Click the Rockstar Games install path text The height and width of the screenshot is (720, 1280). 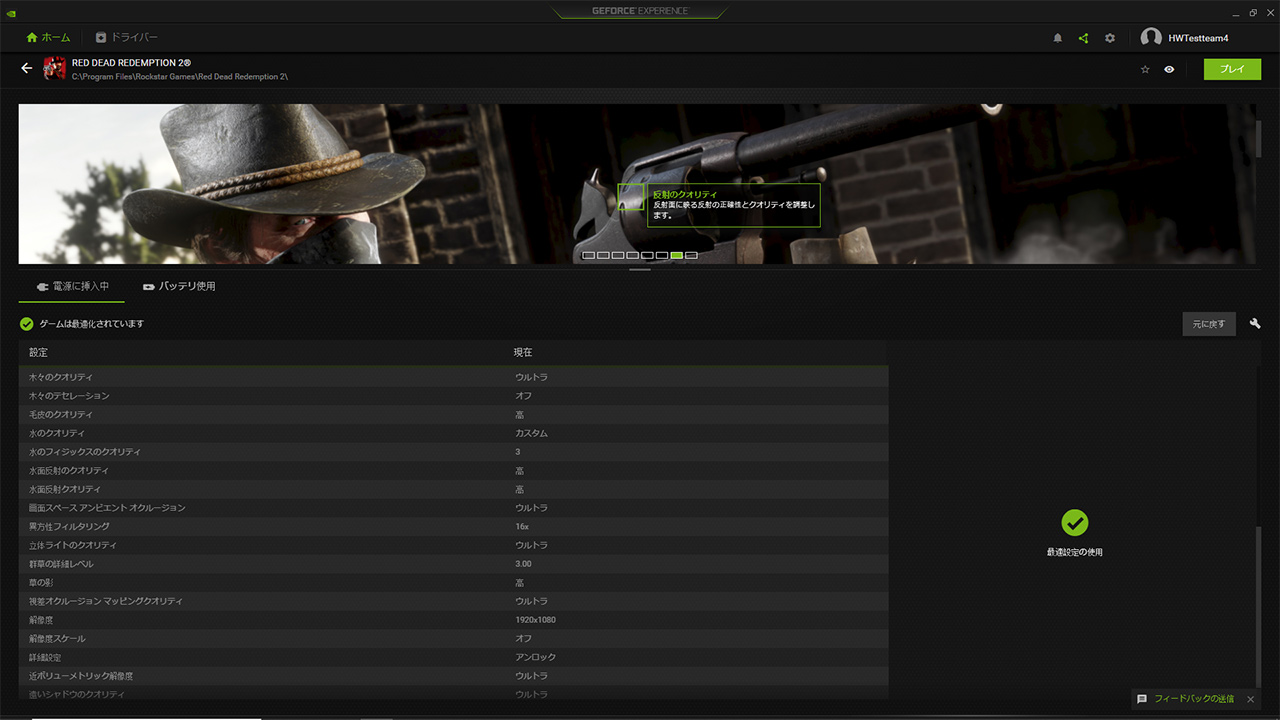(x=180, y=77)
